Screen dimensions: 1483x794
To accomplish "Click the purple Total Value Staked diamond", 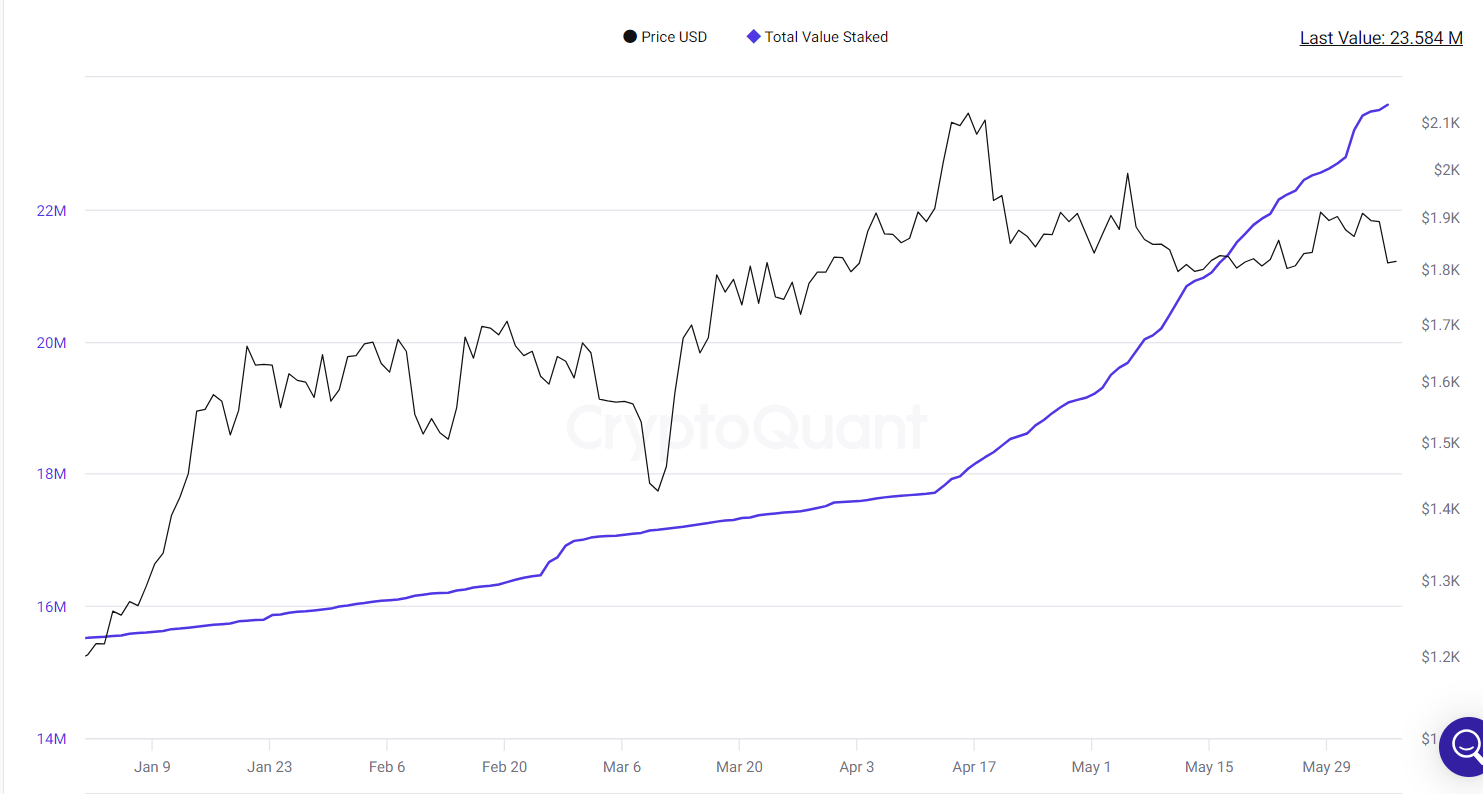I will point(754,37).
